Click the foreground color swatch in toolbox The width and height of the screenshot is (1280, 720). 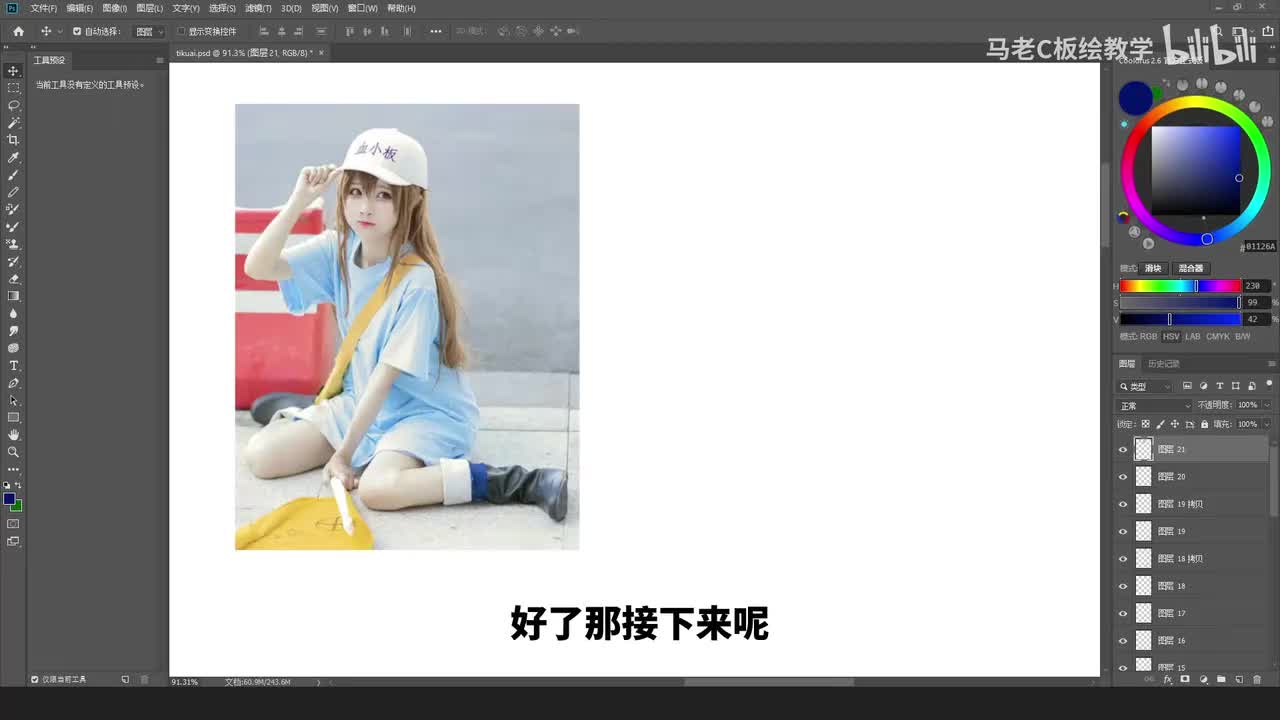pos(10,499)
